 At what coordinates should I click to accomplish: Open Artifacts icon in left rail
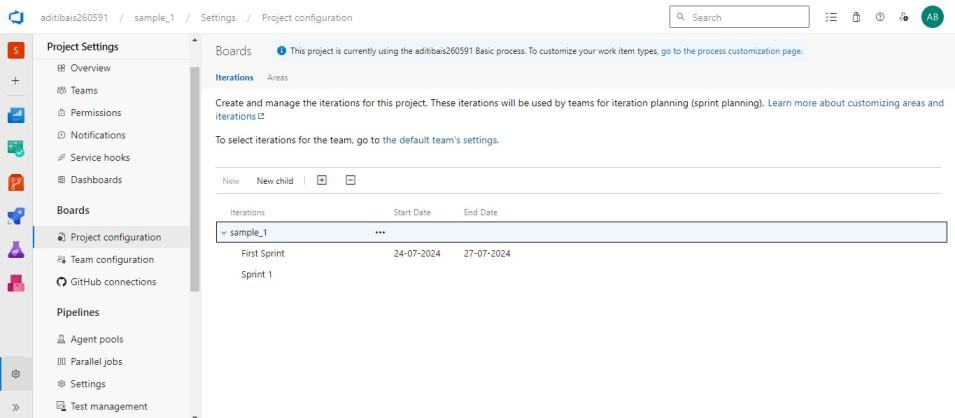[15, 283]
